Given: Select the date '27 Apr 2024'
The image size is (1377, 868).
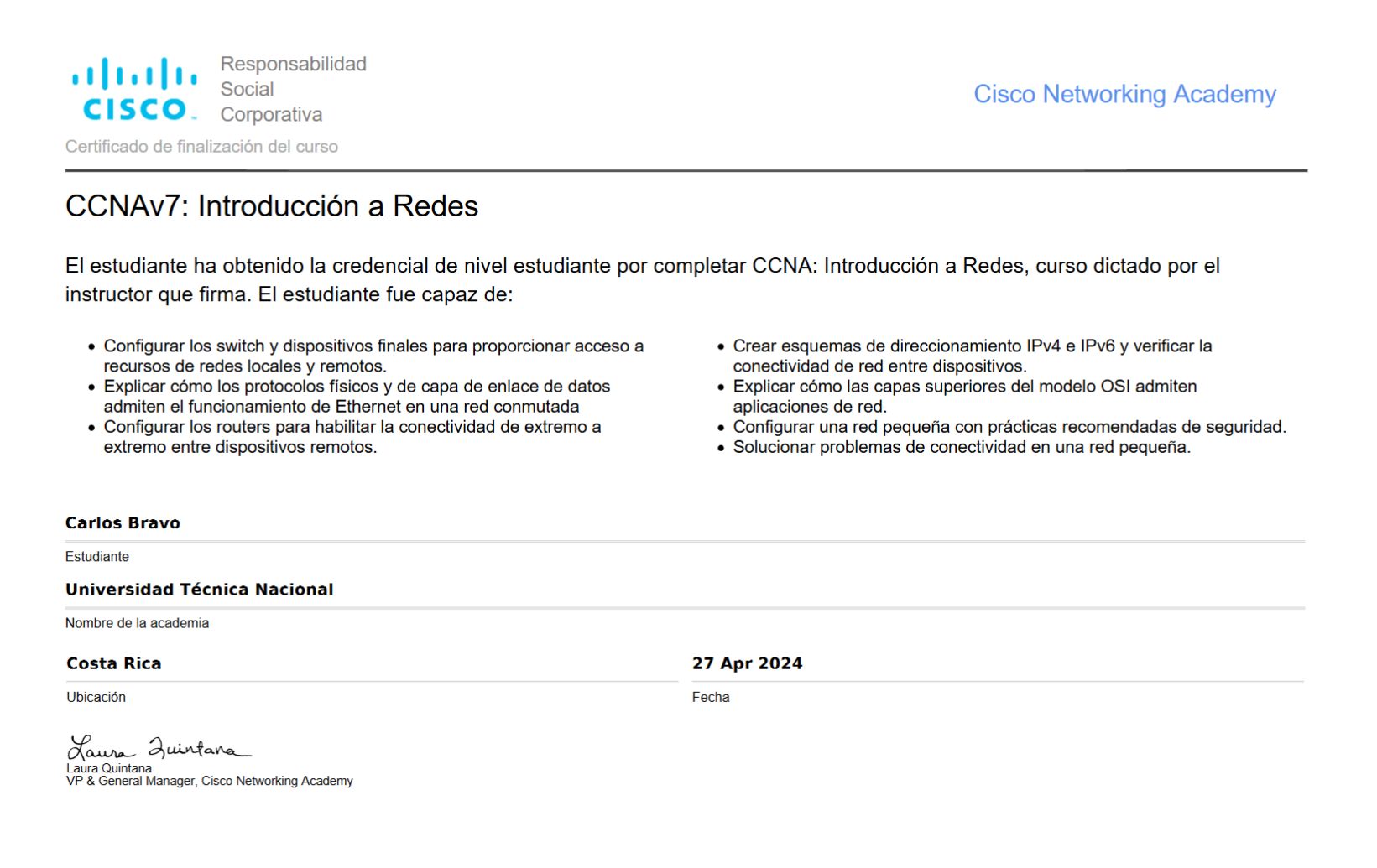Looking at the screenshot, I should (x=747, y=663).
